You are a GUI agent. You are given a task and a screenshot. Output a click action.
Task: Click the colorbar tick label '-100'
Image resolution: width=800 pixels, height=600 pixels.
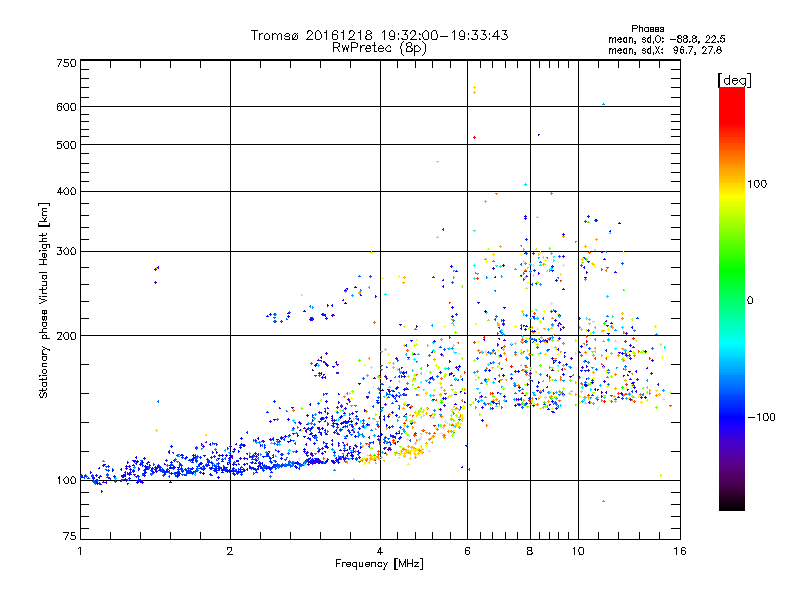point(761,417)
